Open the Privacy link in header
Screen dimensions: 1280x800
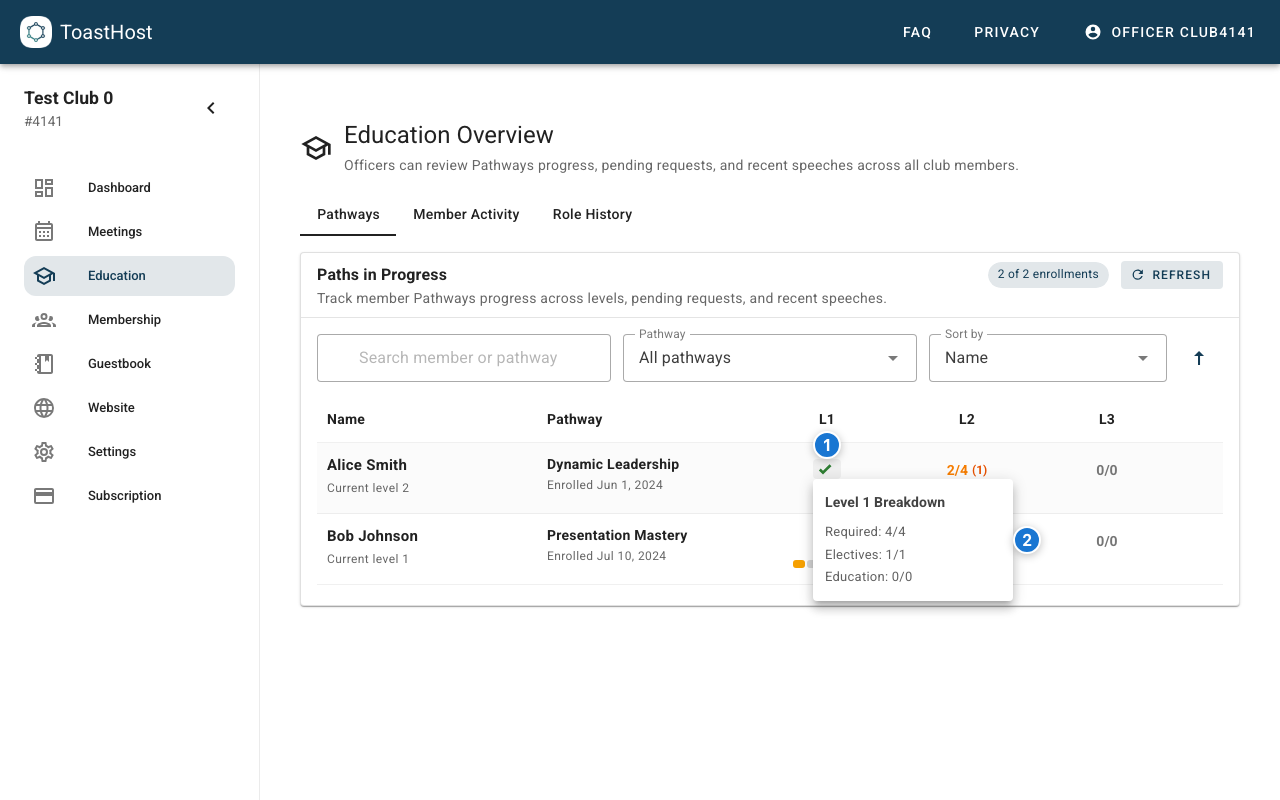coord(1006,32)
